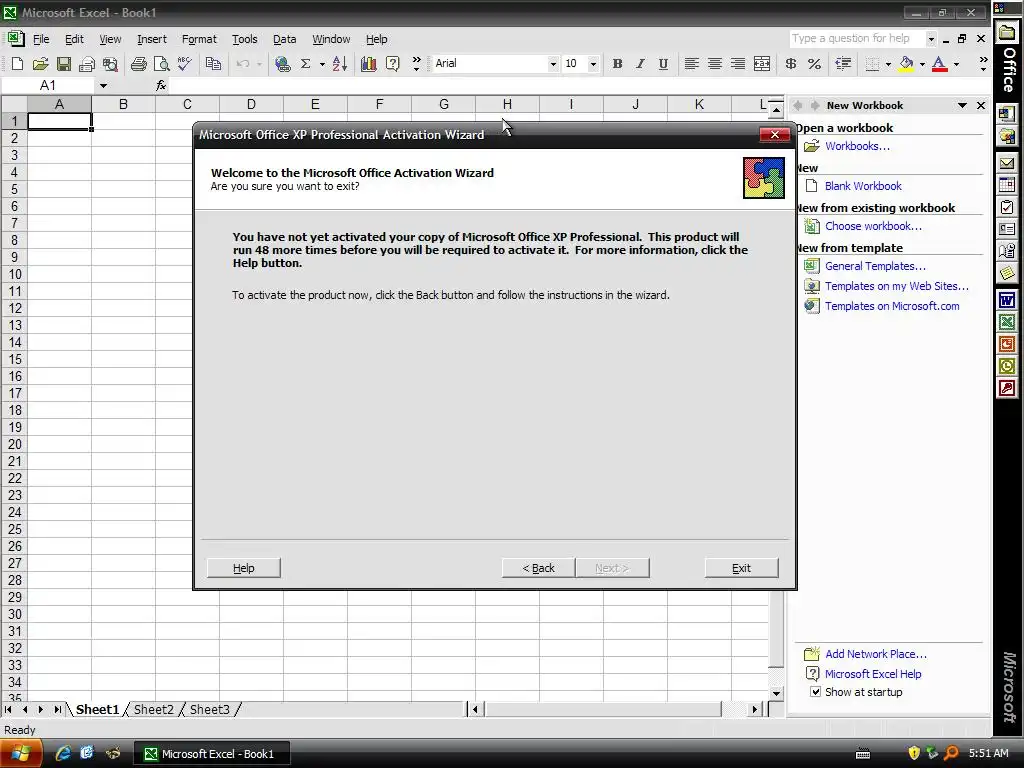Apply the Currency Style dollar icon
1024x768 pixels.
click(791, 63)
